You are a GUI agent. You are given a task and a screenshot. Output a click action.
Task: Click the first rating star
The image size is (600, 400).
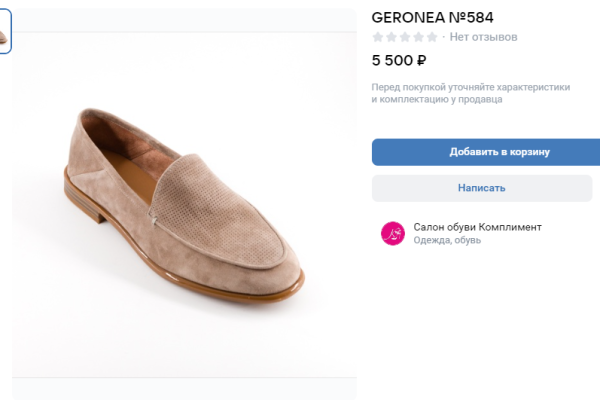pos(378,37)
